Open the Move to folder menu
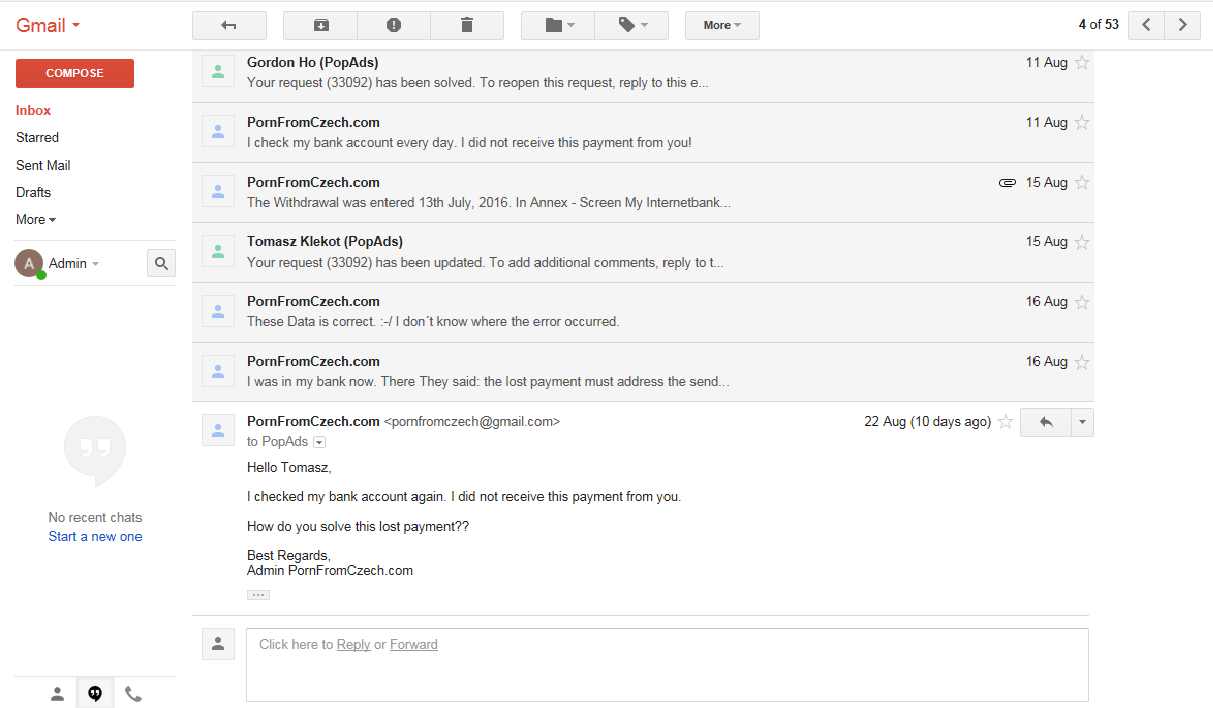The width and height of the screenshot is (1213, 708). (x=558, y=25)
